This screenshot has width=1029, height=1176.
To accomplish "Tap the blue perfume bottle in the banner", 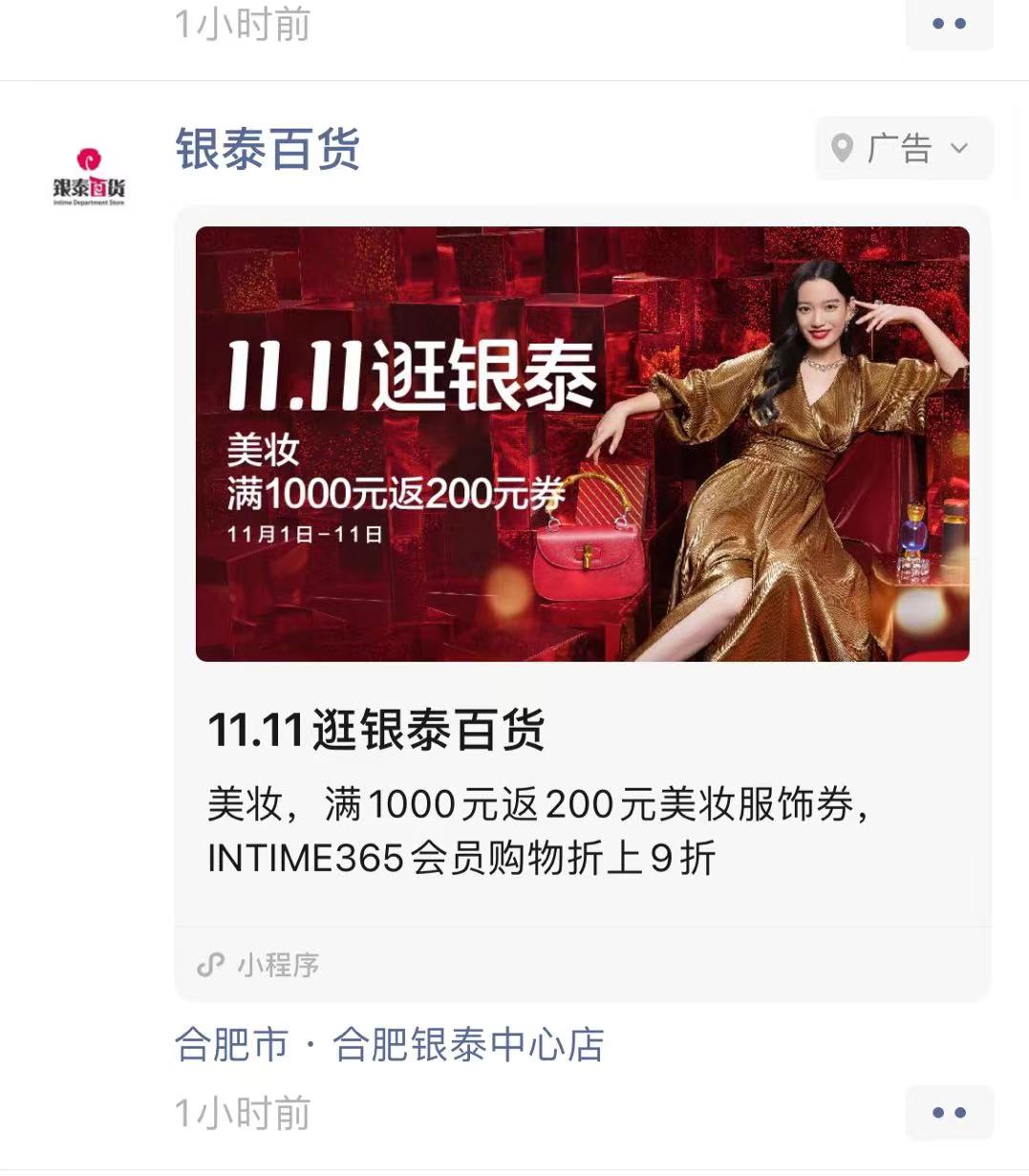I will tap(915, 529).
